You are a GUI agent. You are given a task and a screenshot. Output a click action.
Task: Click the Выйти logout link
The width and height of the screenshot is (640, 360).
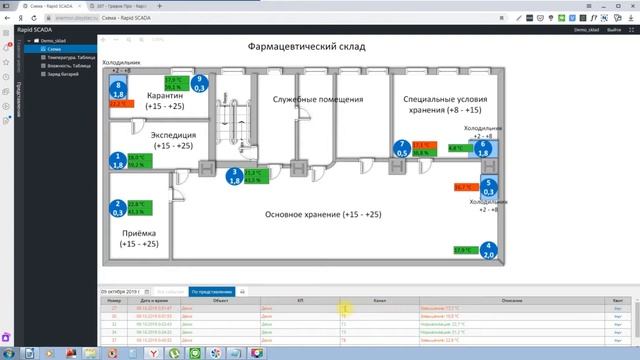(614, 30)
